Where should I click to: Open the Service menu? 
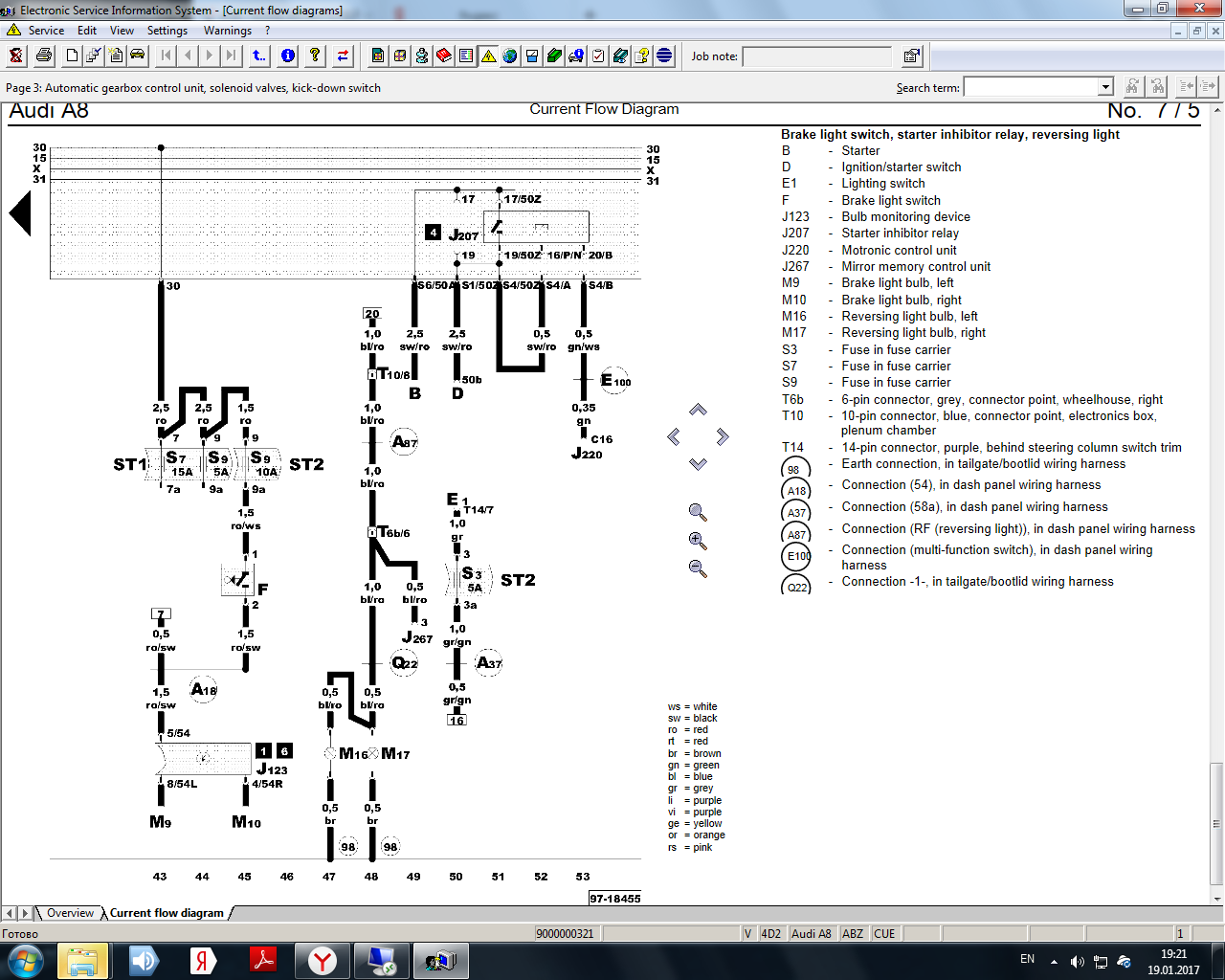46,31
